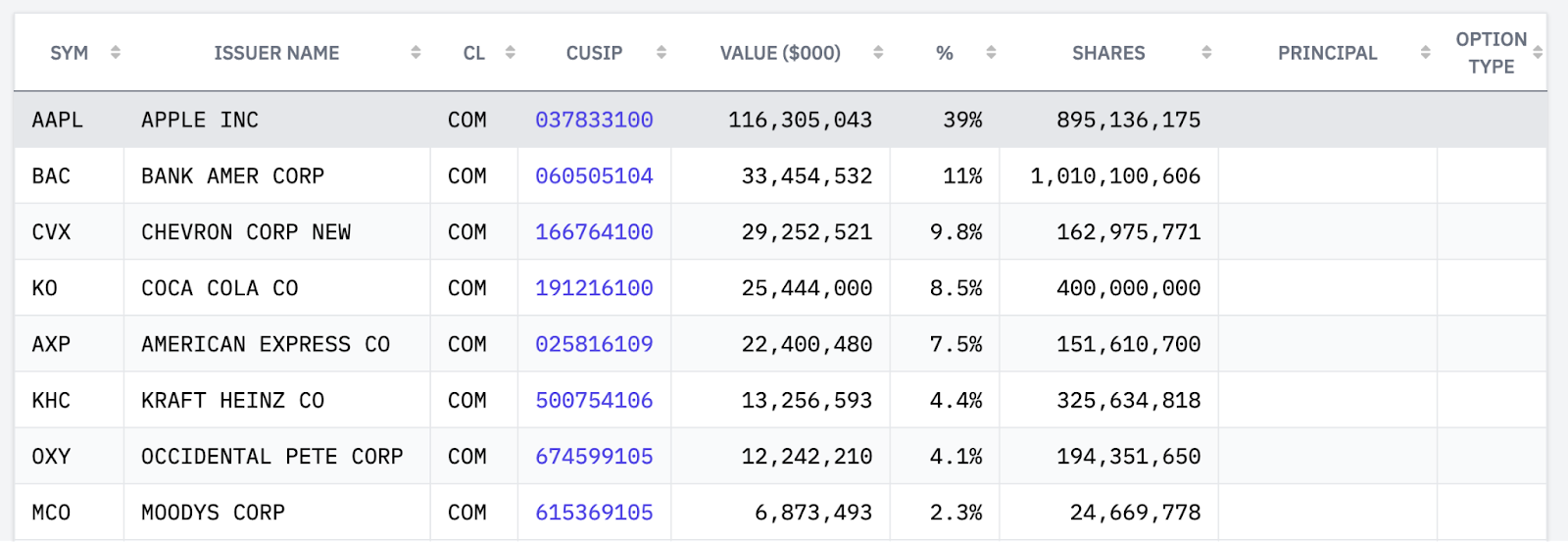Image resolution: width=1568 pixels, height=542 pixels.
Task: Click value 22,400,480 in AXP row
Action: pyautogui.click(x=807, y=344)
